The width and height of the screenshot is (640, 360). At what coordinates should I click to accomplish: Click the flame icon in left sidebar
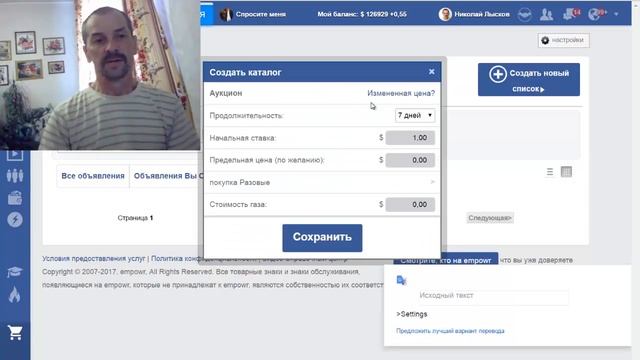15,294
